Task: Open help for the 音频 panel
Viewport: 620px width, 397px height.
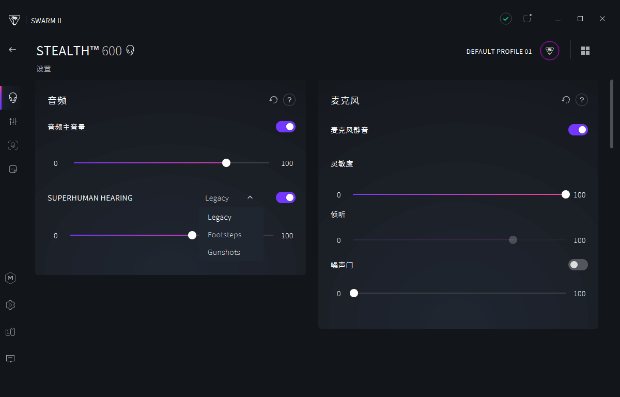Action: [x=289, y=100]
